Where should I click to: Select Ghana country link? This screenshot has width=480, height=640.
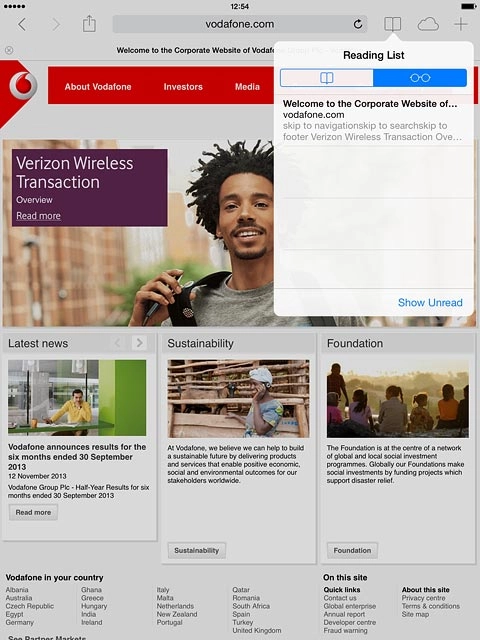click(91, 590)
